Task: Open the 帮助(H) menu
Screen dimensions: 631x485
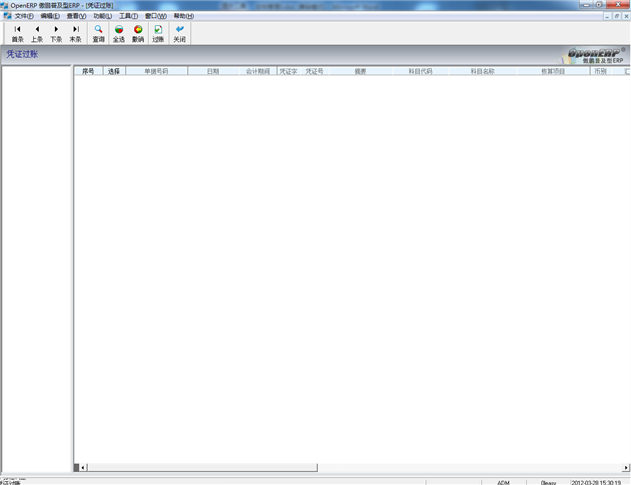Action: pos(183,16)
